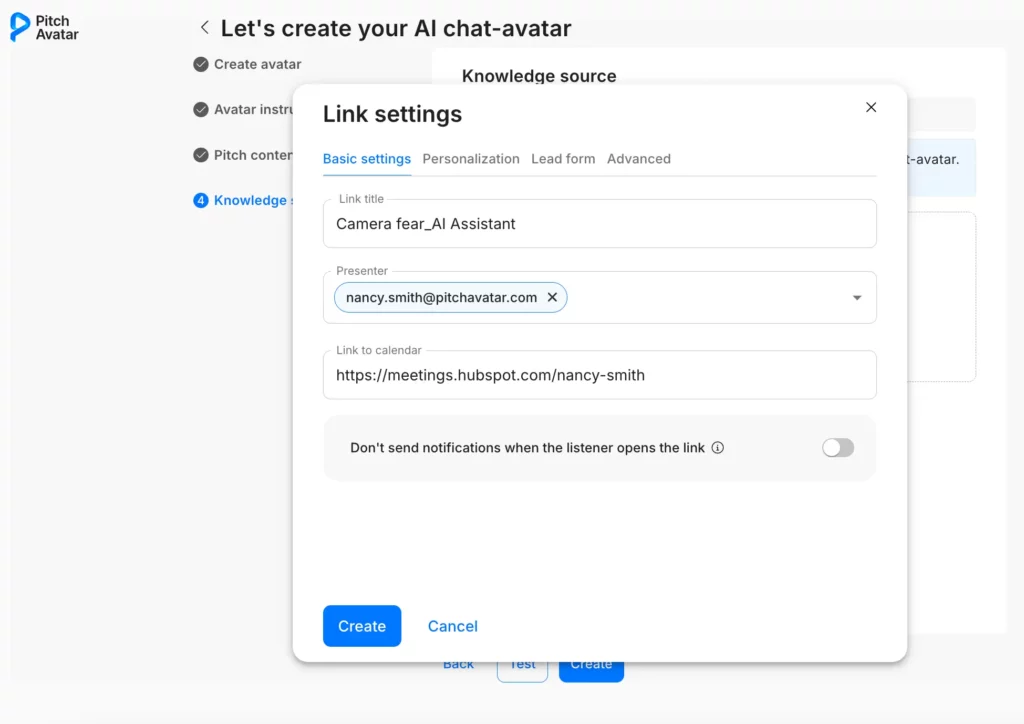Open the Lead form tab
The width and height of the screenshot is (1024, 724).
click(563, 159)
